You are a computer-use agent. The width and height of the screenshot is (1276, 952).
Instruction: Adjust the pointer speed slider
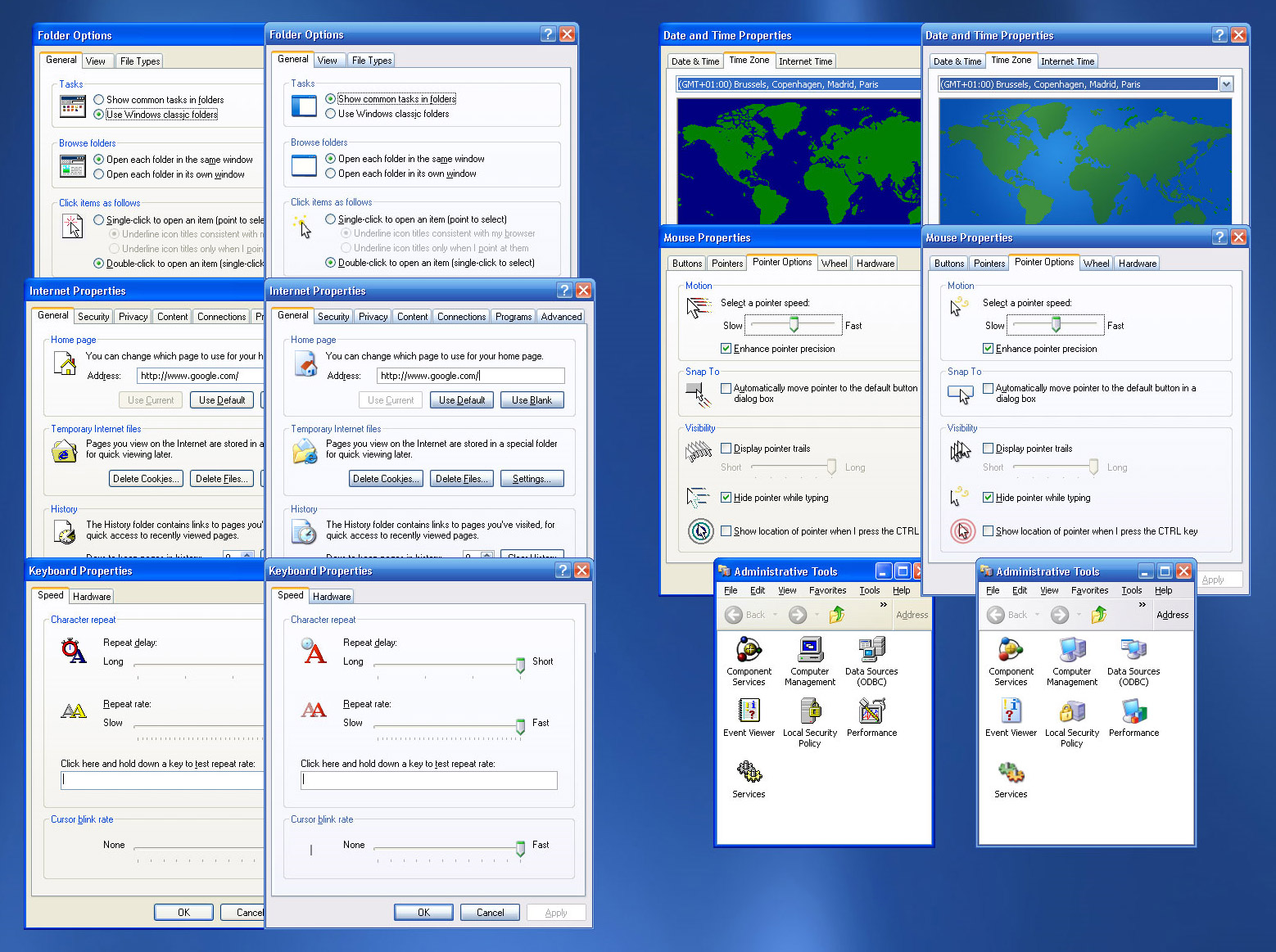pyautogui.click(x=1056, y=324)
